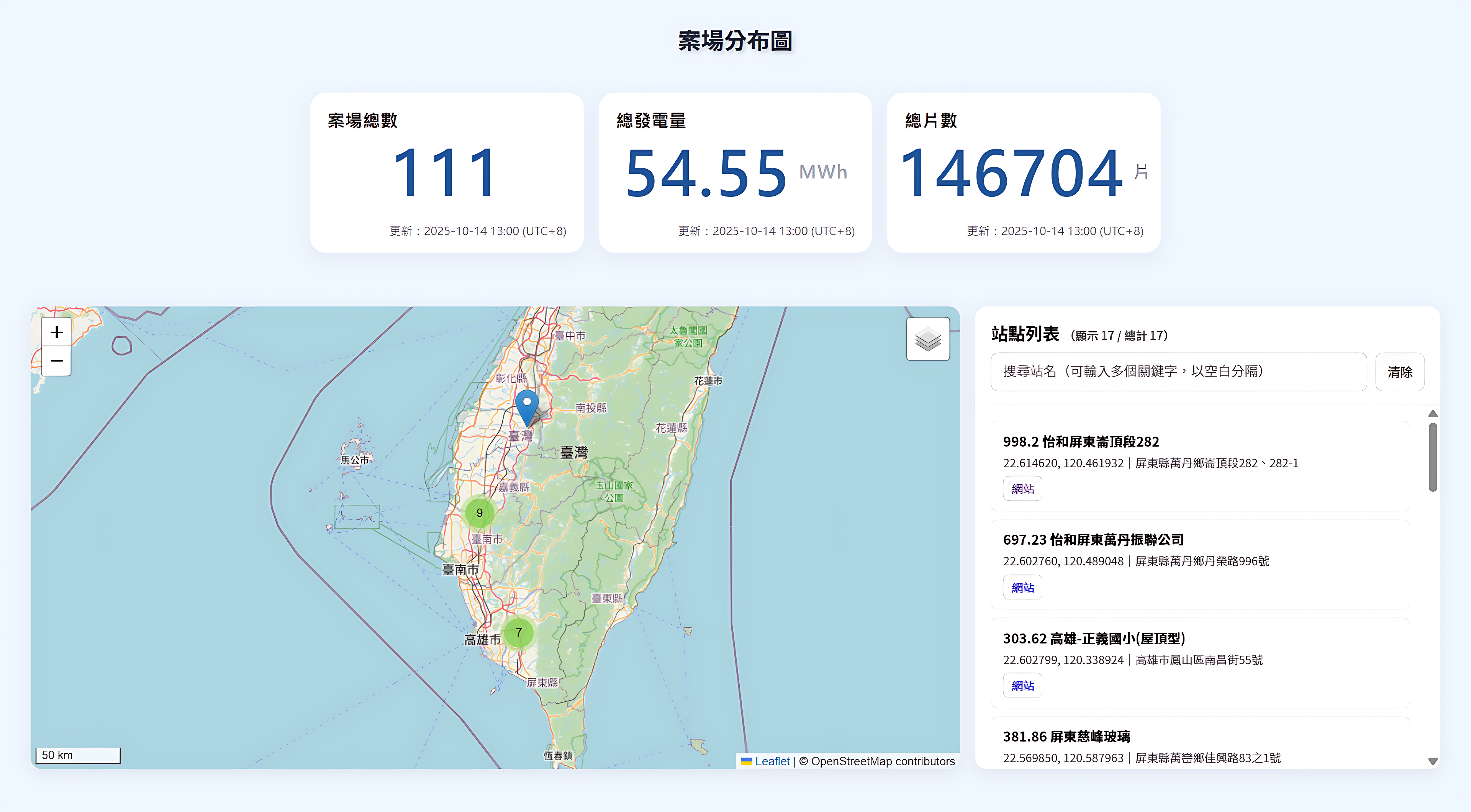Open the map layers control
This screenshot has height=812, width=1471.
coord(927,339)
